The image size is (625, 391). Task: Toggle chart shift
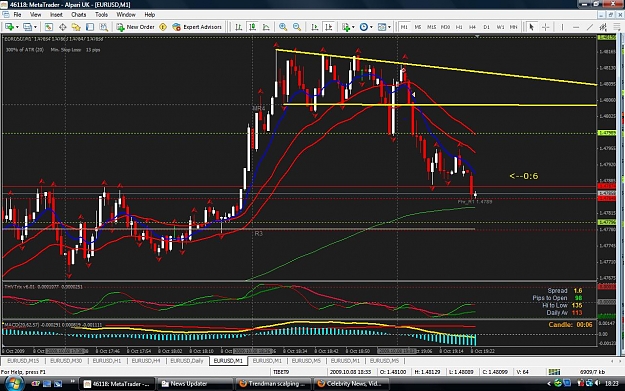329,27
